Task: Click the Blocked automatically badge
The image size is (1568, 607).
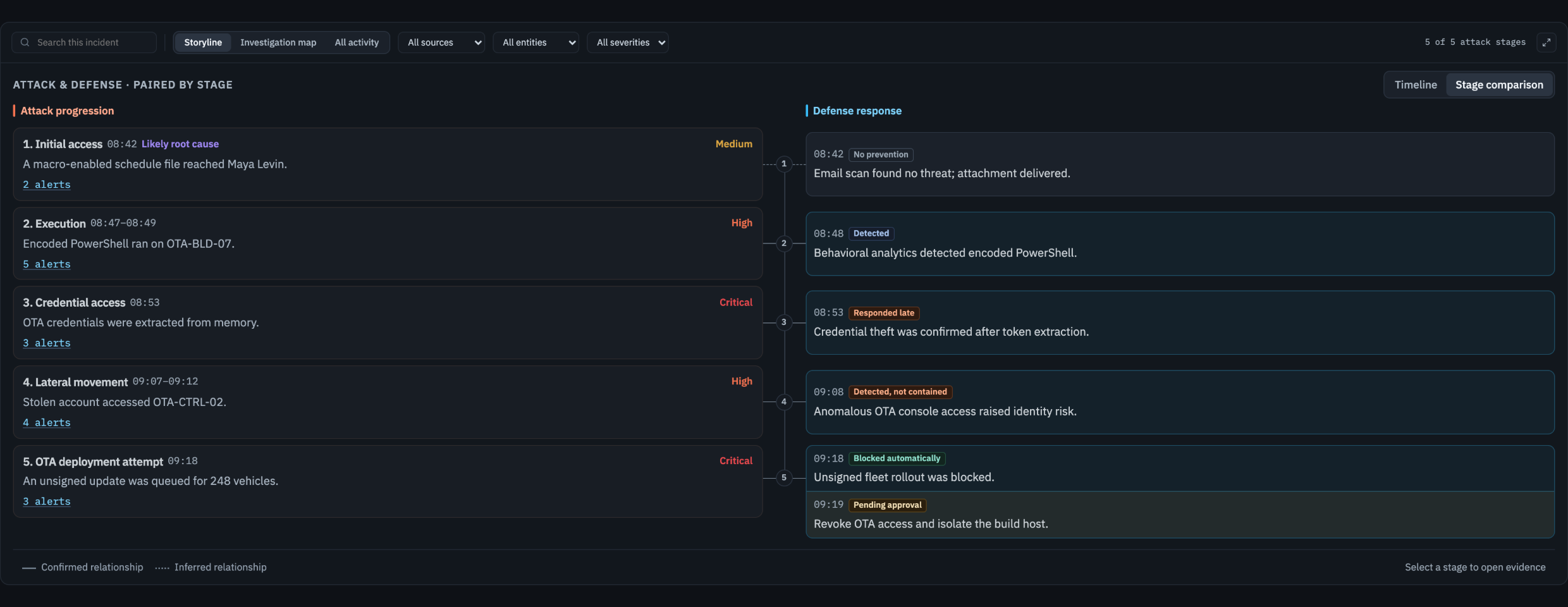Action: click(897, 458)
